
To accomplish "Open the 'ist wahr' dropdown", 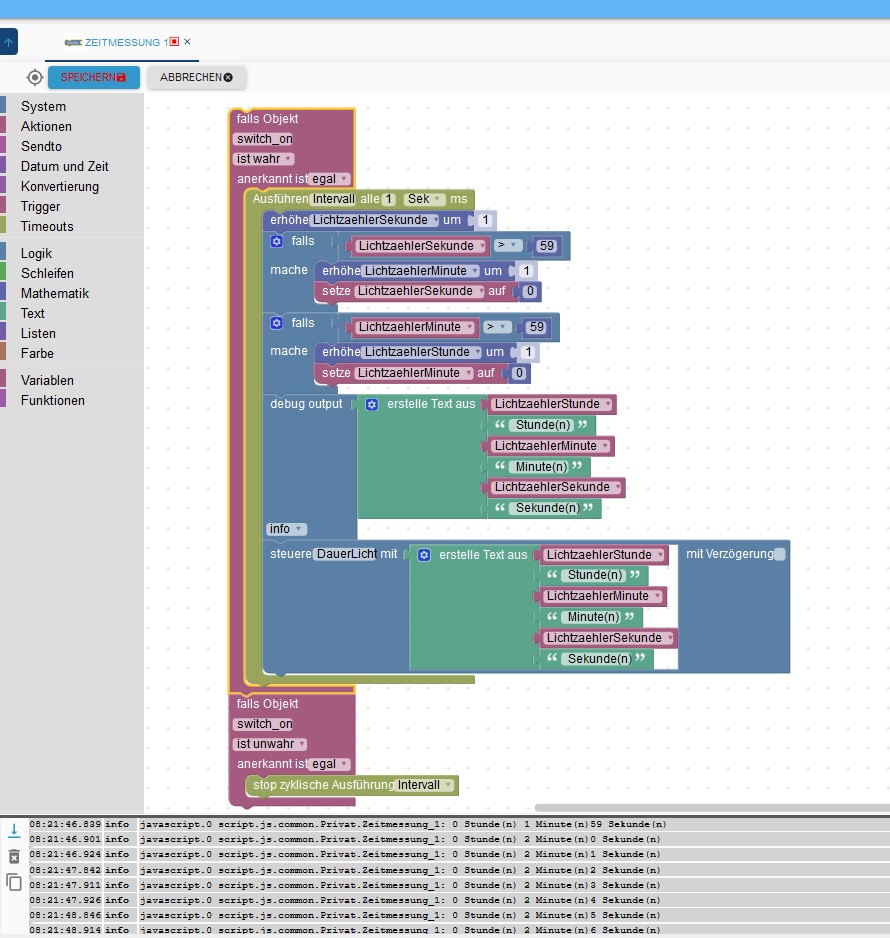I will click(x=264, y=159).
